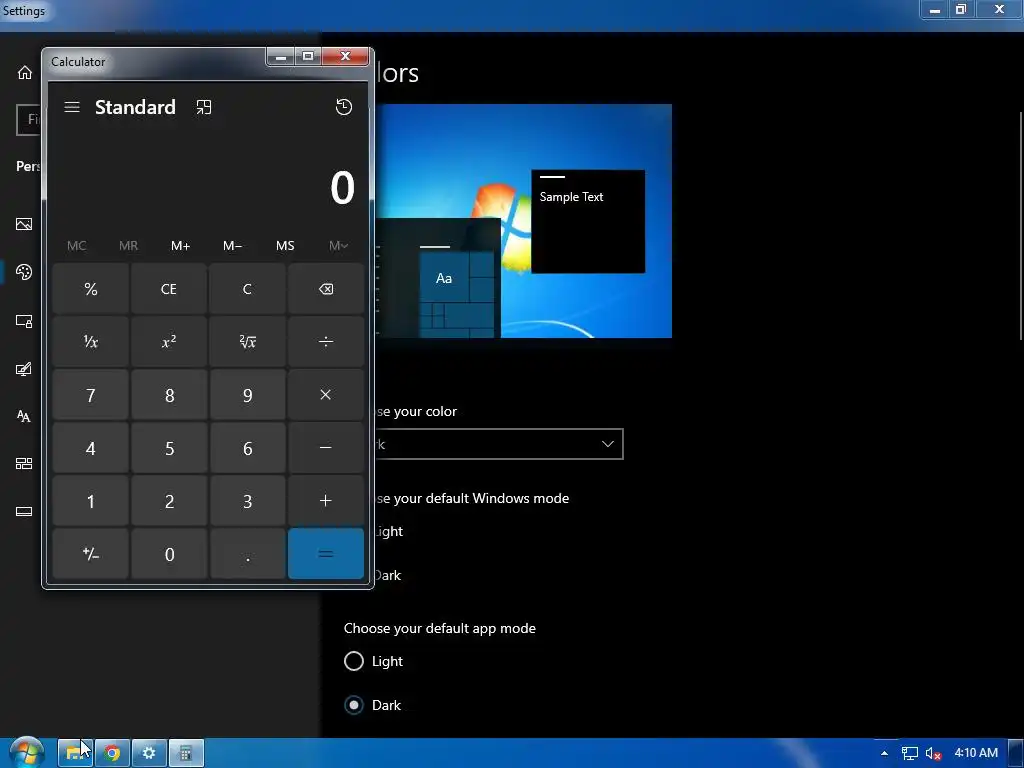Open Start icon in Settings sidebar
The width and height of the screenshot is (1024, 768).
point(24,464)
